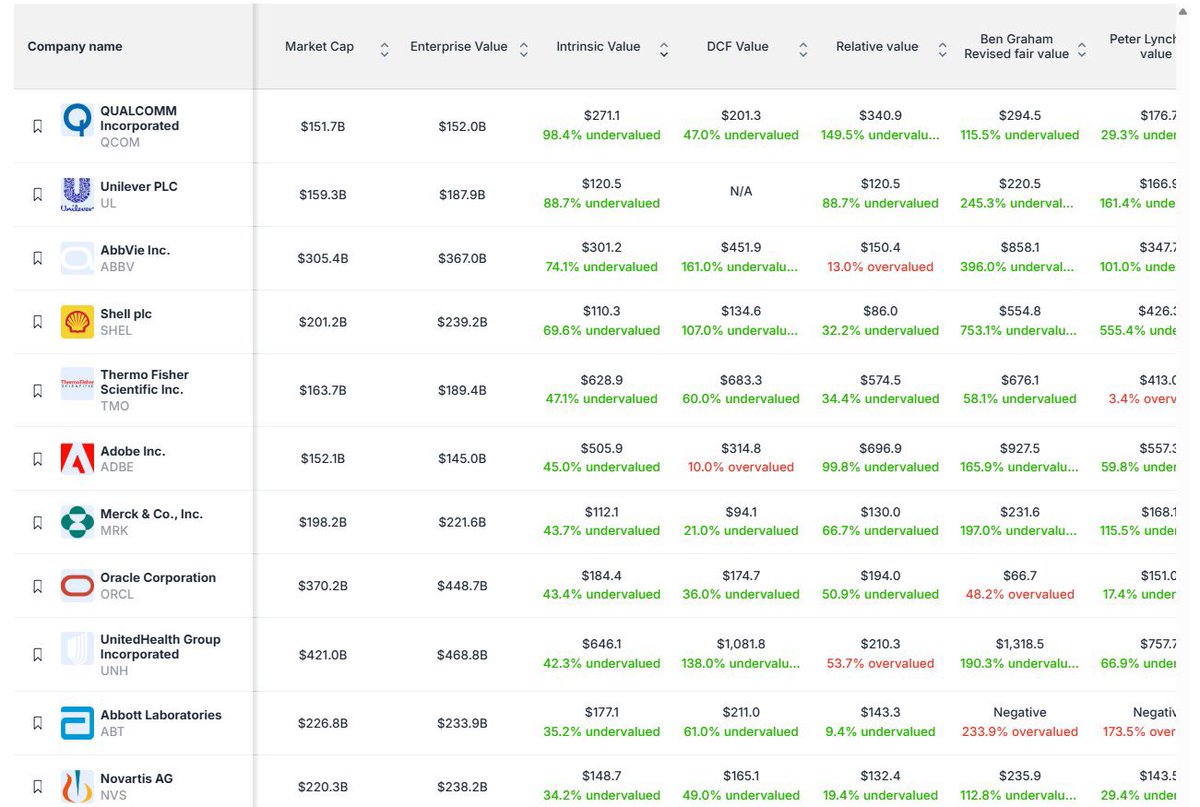Screen dimensions: 1200x807
Task: Open the Abbott Laboratories company page
Action: [160, 714]
